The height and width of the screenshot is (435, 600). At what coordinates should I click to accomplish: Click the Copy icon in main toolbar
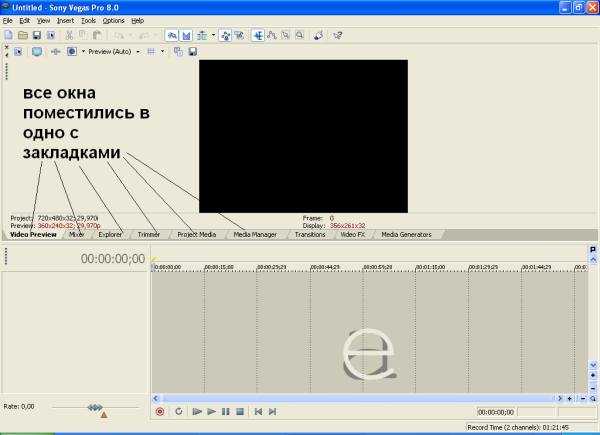click(83, 36)
